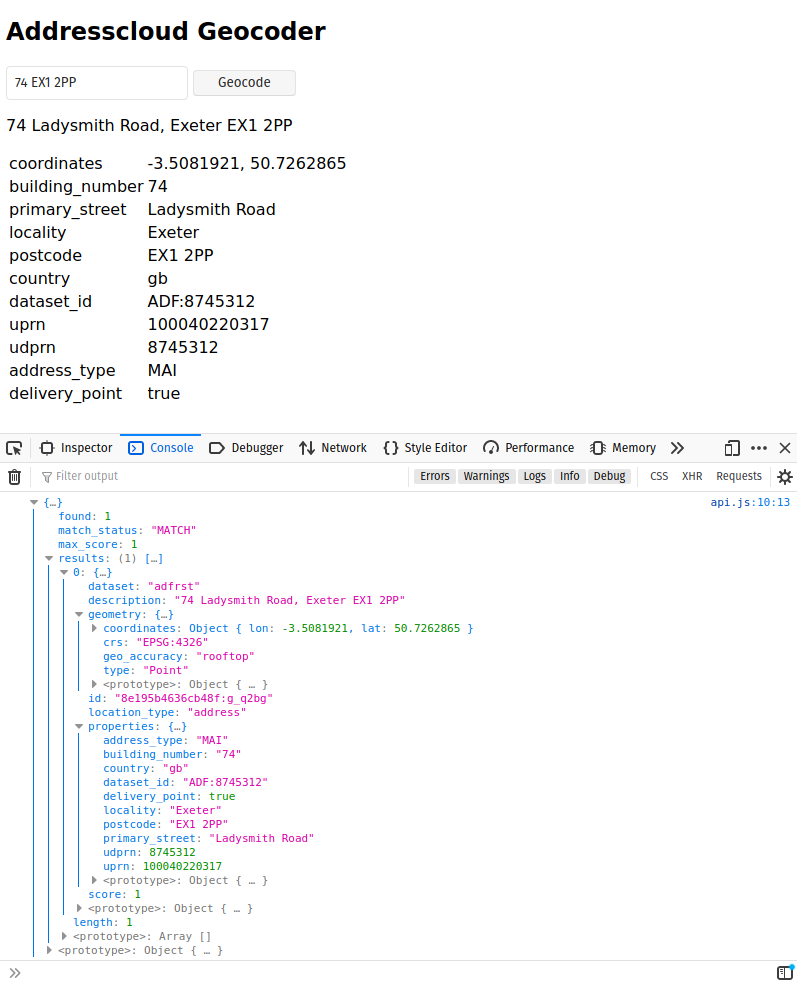Toggle the Debug filter

point(609,476)
